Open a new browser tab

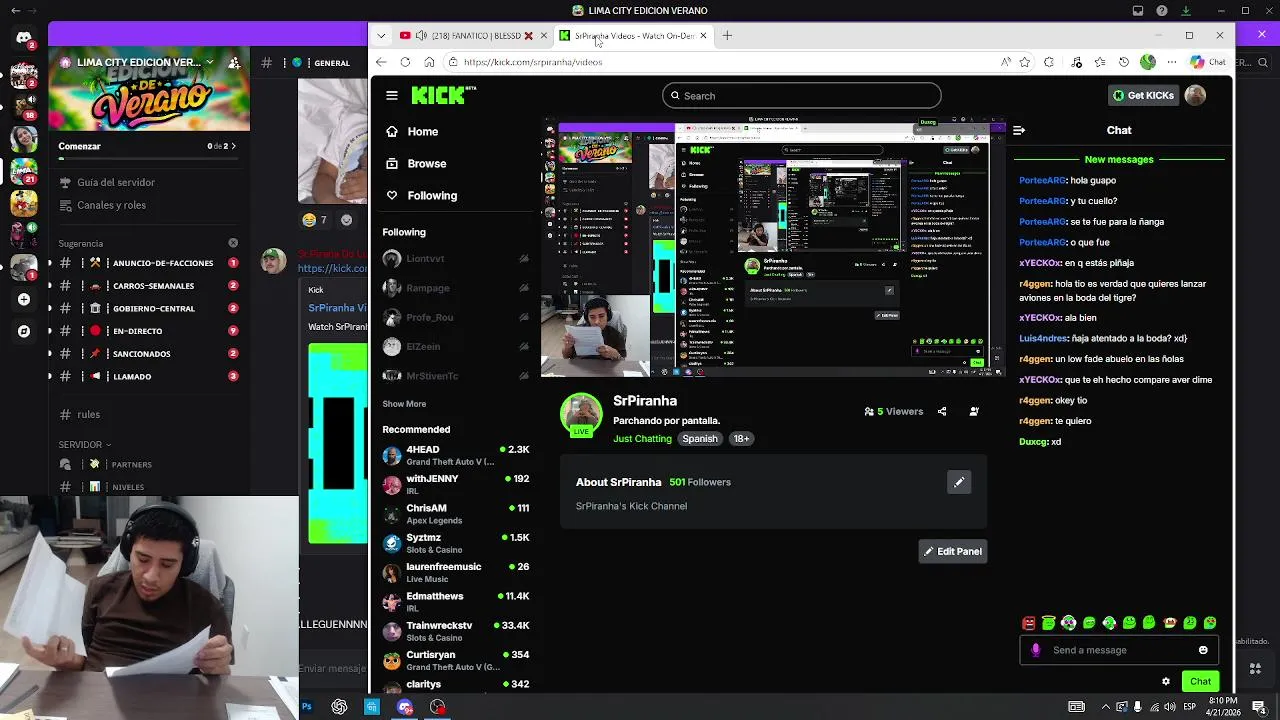pyautogui.click(x=727, y=36)
